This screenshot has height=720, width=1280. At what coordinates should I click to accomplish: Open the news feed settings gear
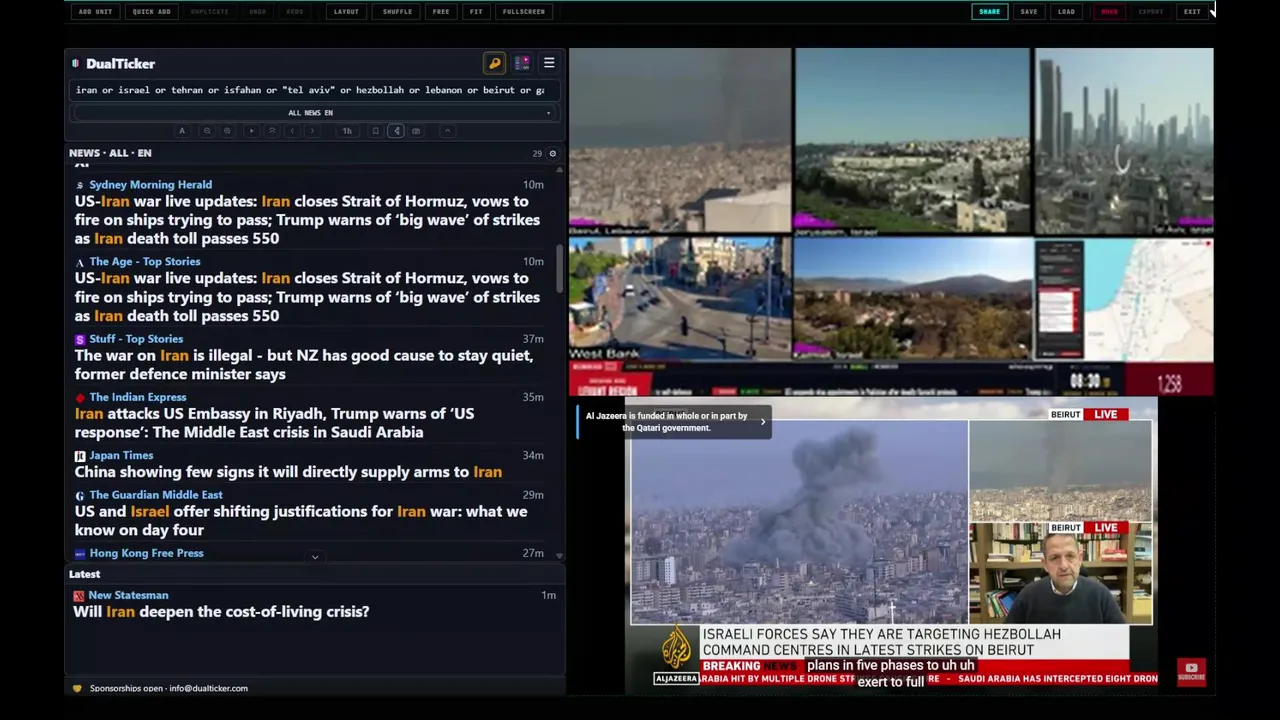click(552, 153)
